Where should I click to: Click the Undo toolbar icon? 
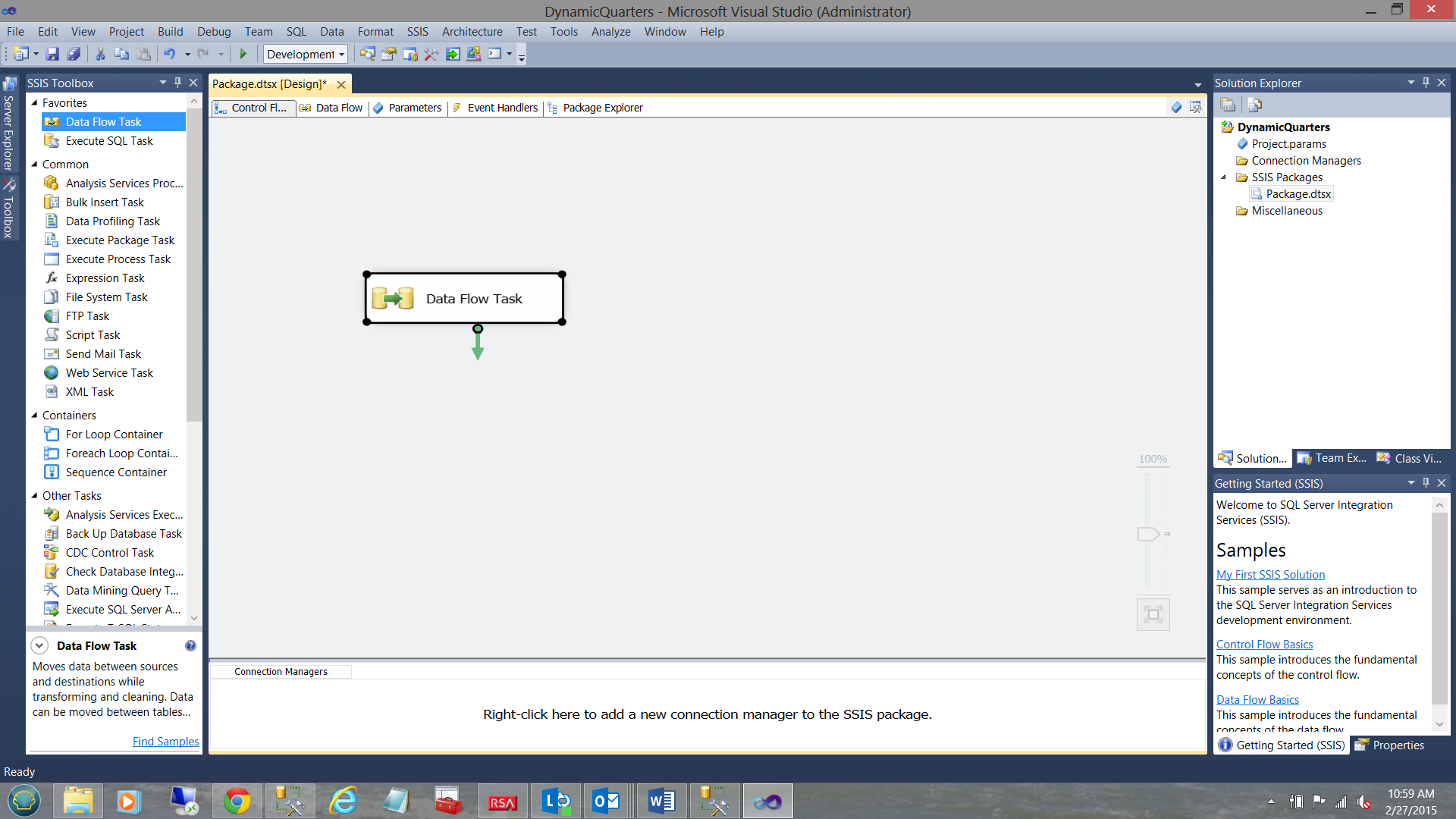169,54
